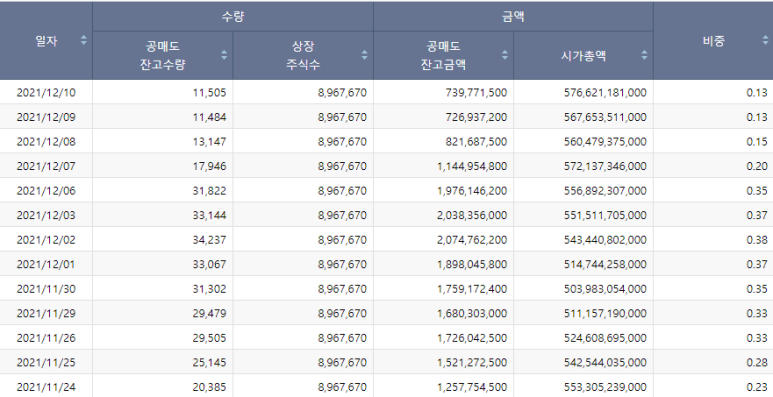This screenshot has height=397, width=773.
Task: Click short balance quantity 31,822
Action: coord(210,190)
